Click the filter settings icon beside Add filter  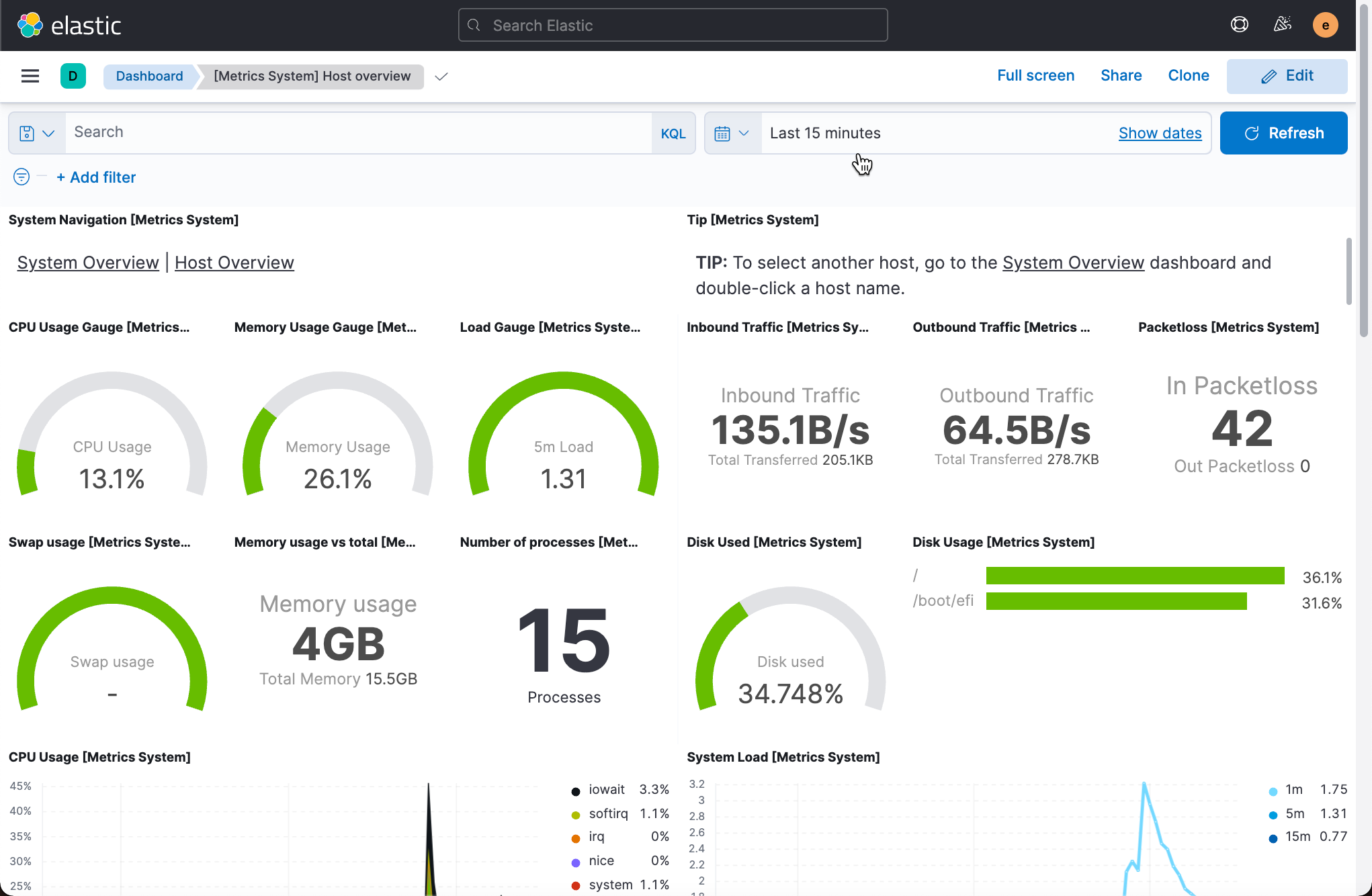[21, 177]
